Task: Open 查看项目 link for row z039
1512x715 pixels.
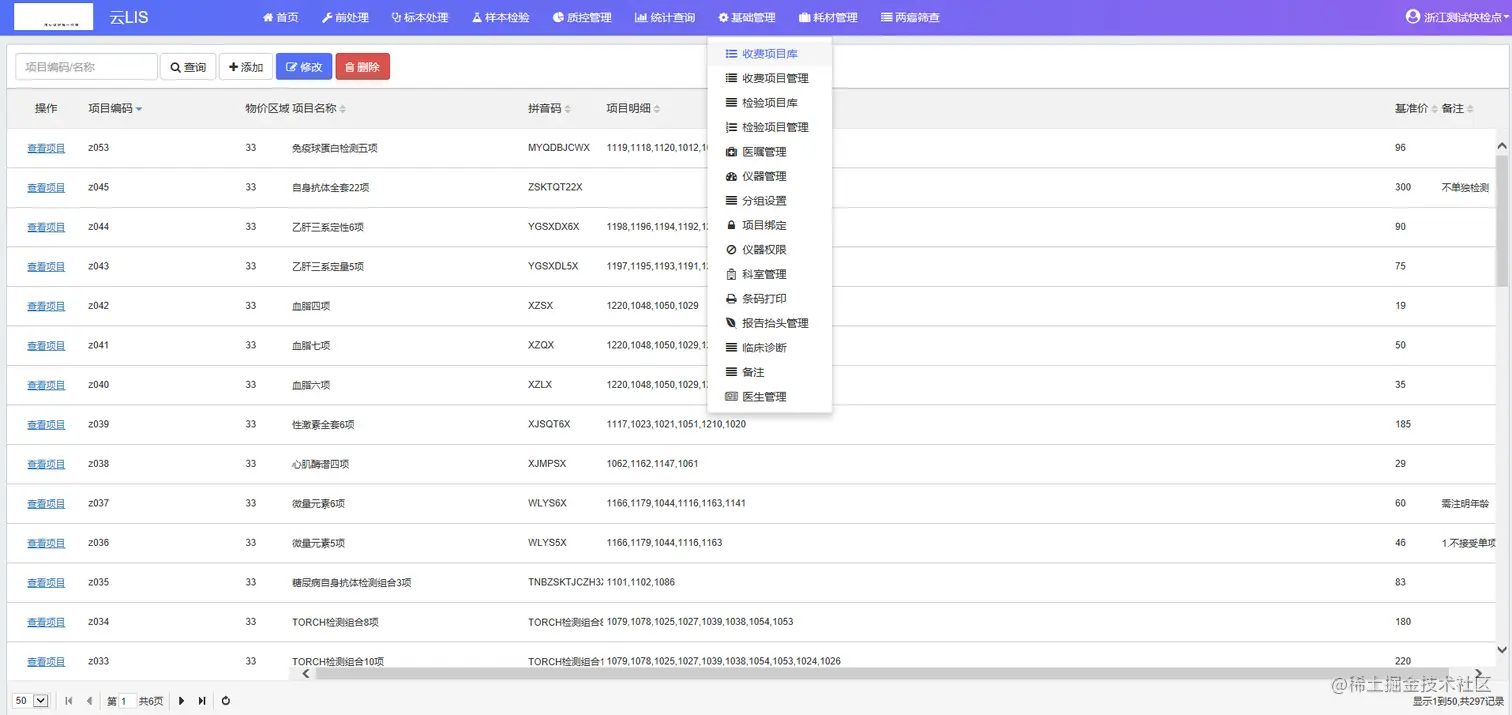Action: [46, 425]
